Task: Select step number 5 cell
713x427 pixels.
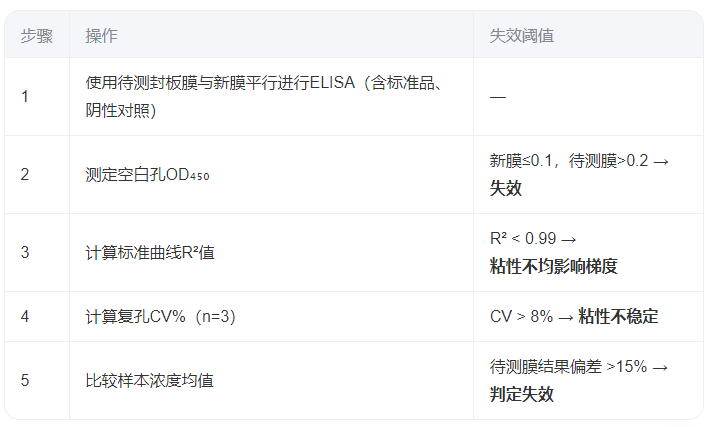Action: (25, 381)
